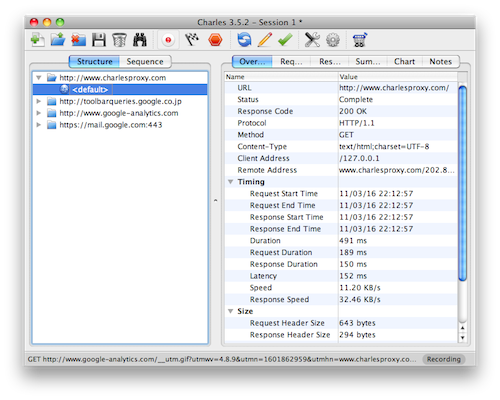
Task: Collapse the Timing section
Action: pos(230,182)
